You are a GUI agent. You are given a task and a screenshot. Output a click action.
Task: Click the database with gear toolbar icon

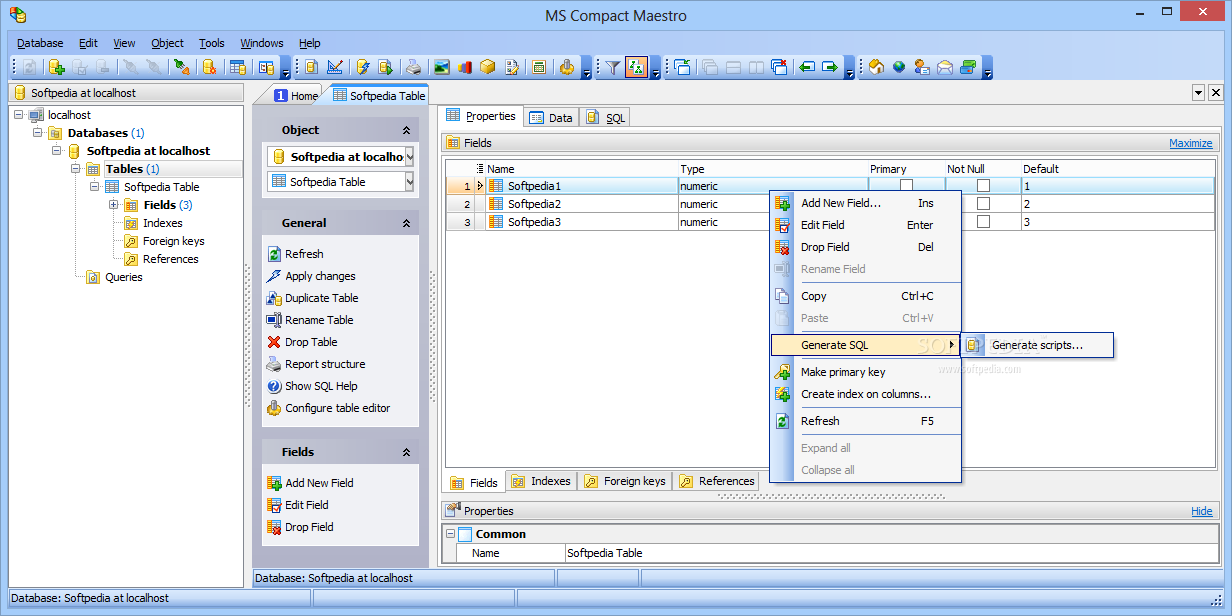[209, 67]
